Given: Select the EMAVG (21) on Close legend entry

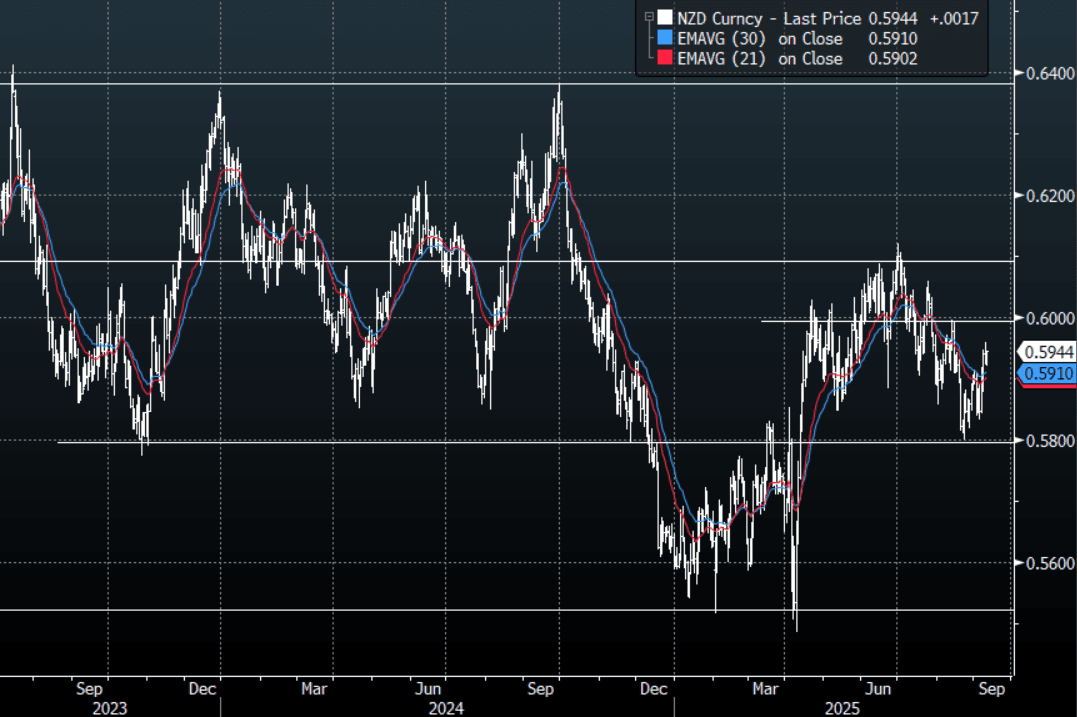Looking at the screenshot, I should point(760,59).
